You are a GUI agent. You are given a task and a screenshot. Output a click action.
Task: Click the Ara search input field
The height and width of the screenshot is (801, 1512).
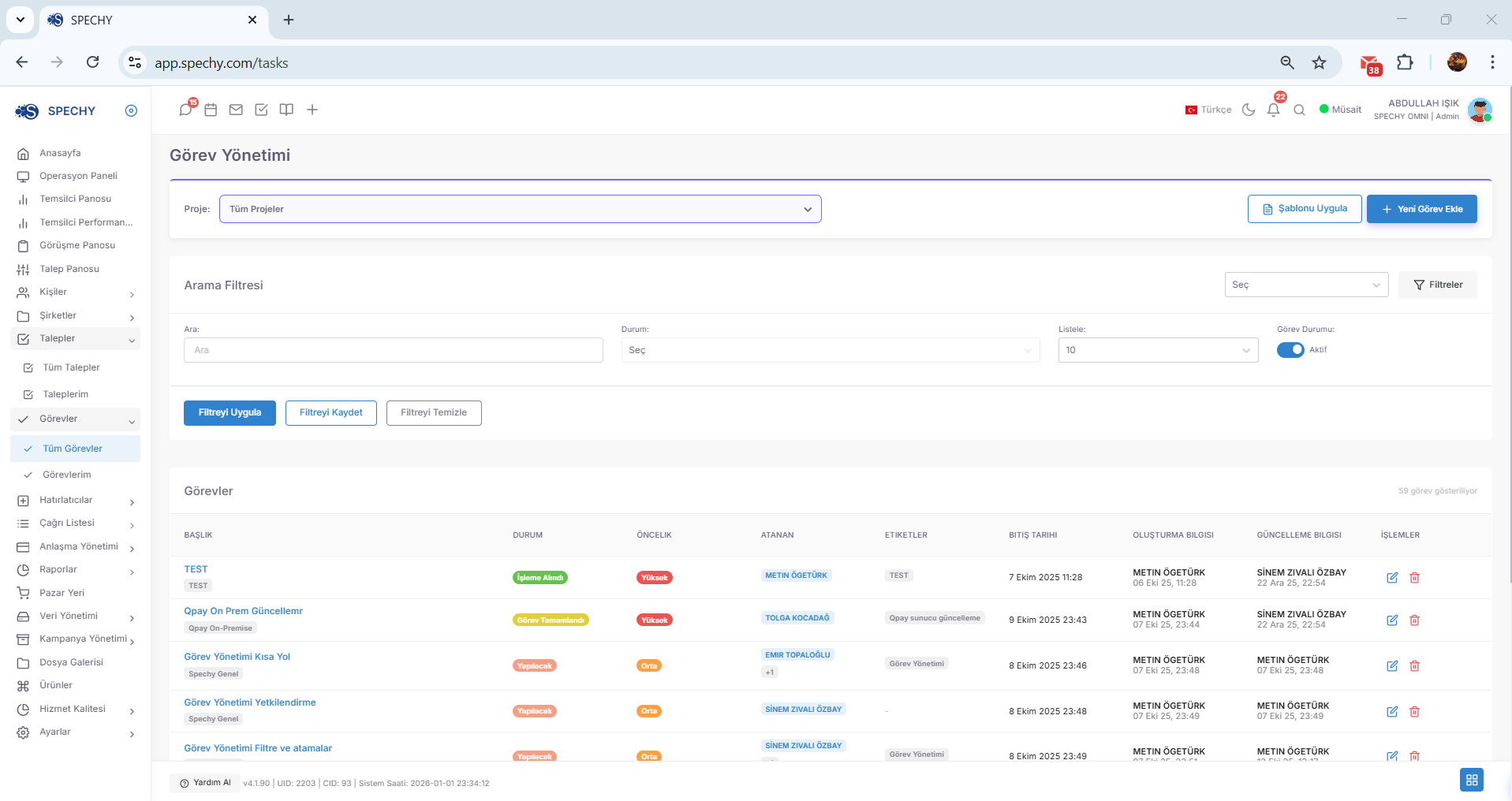(394, 350)
